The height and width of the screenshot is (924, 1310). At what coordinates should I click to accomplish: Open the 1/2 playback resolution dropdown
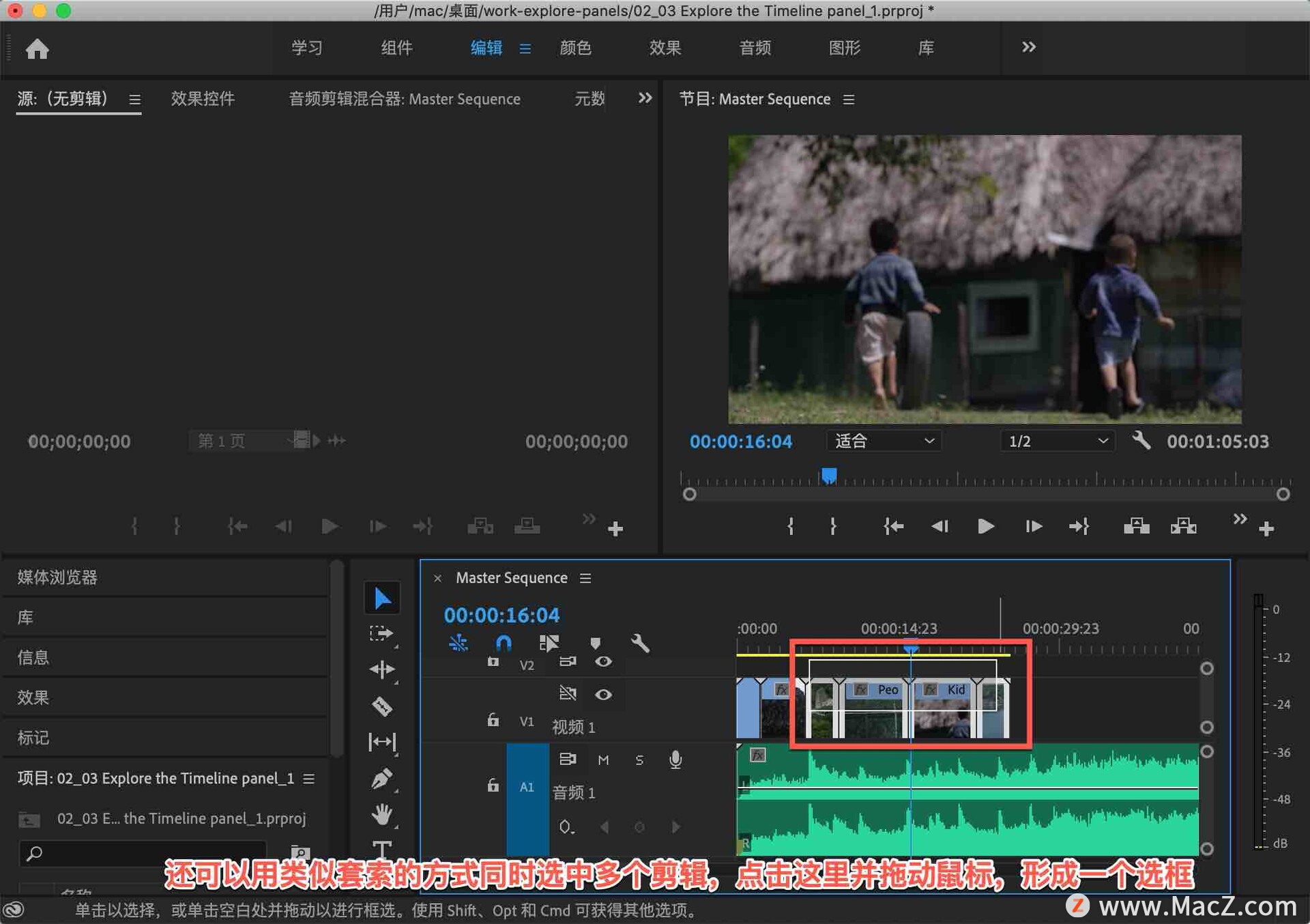(1058, 441)
